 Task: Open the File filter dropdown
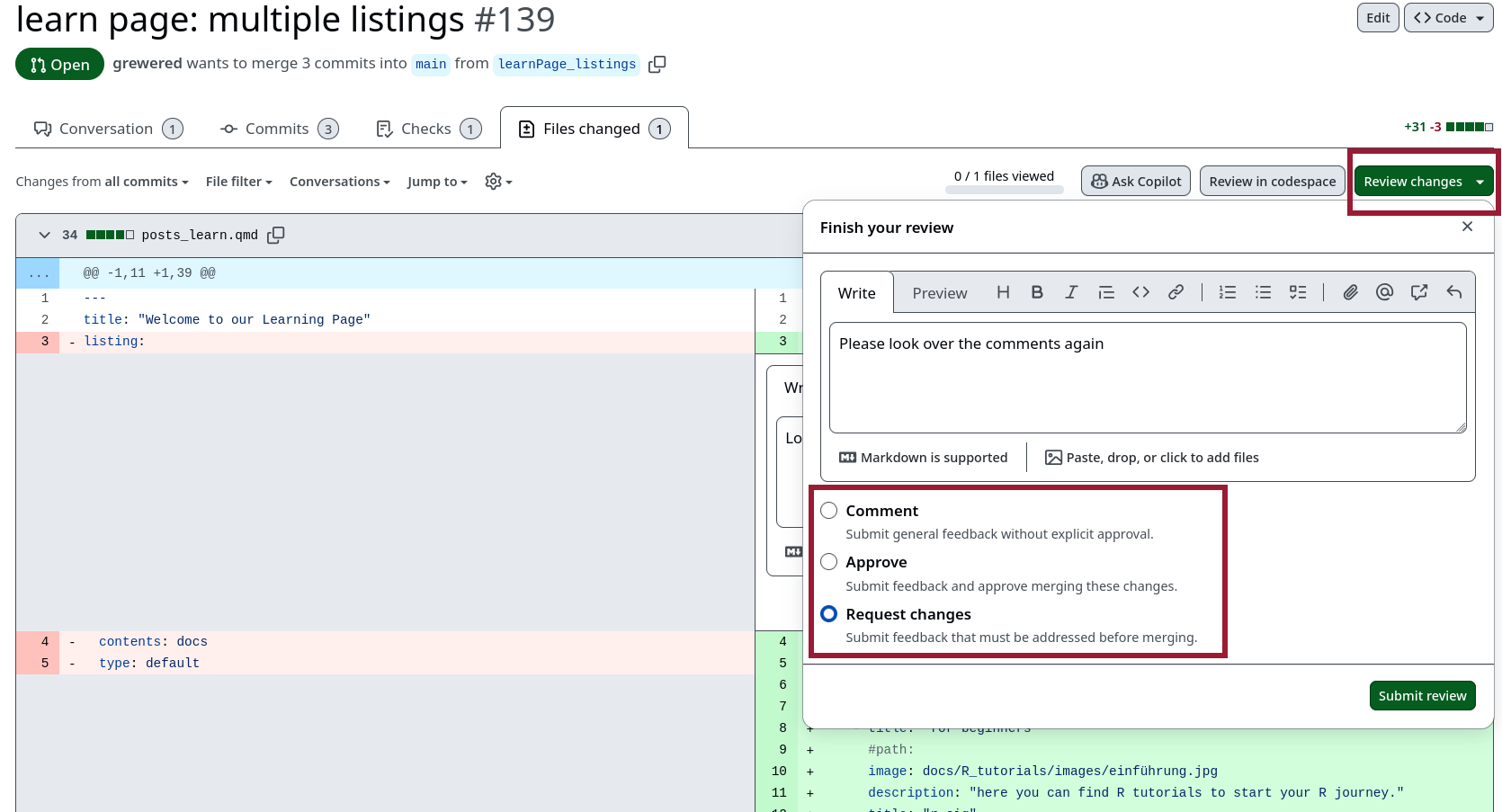tap(238, 182)
